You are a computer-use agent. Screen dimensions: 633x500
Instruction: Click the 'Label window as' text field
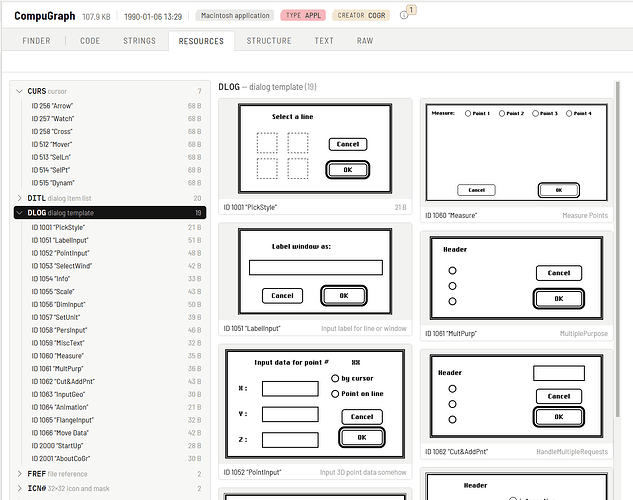click(x=316, y=268)
